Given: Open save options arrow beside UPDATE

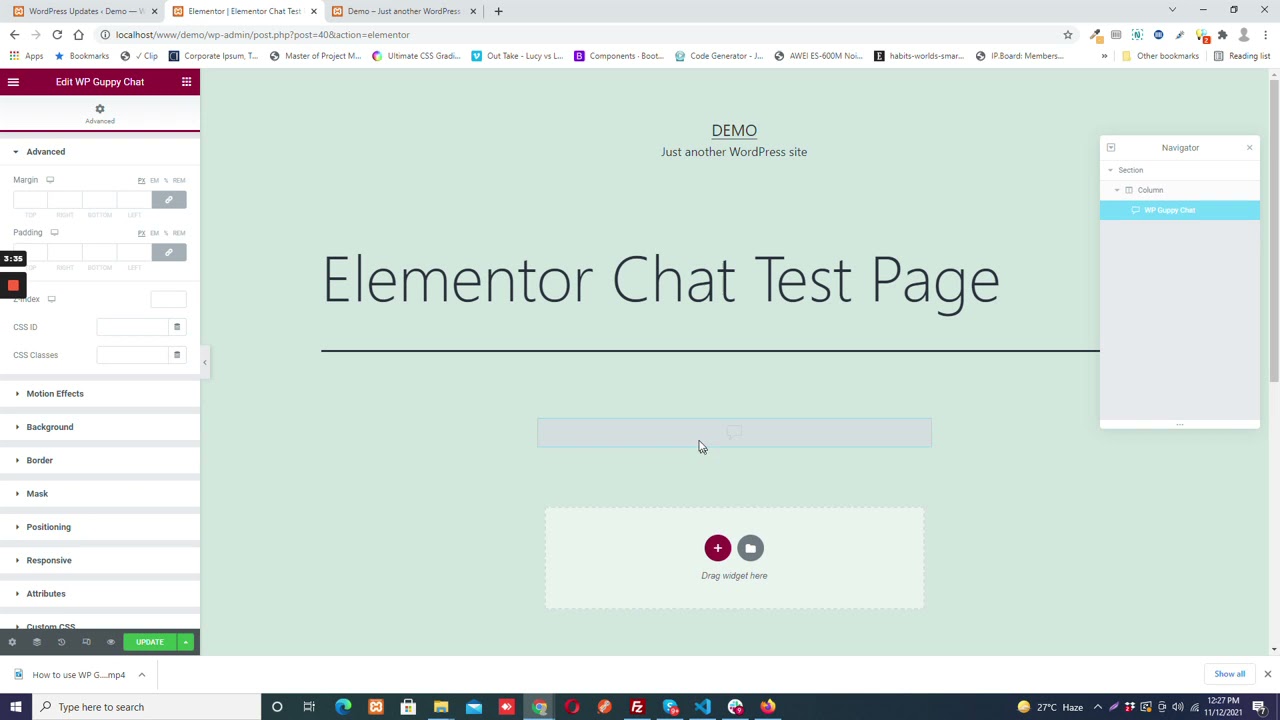Looking at the screenshot, I should pyautogui.click(x=185, y=642).
